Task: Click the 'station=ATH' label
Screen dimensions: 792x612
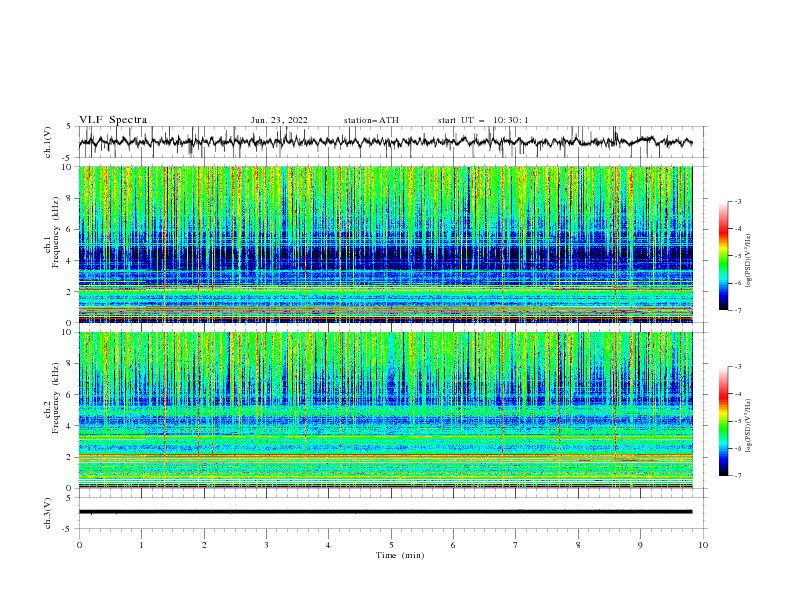Action: (371, 120)
